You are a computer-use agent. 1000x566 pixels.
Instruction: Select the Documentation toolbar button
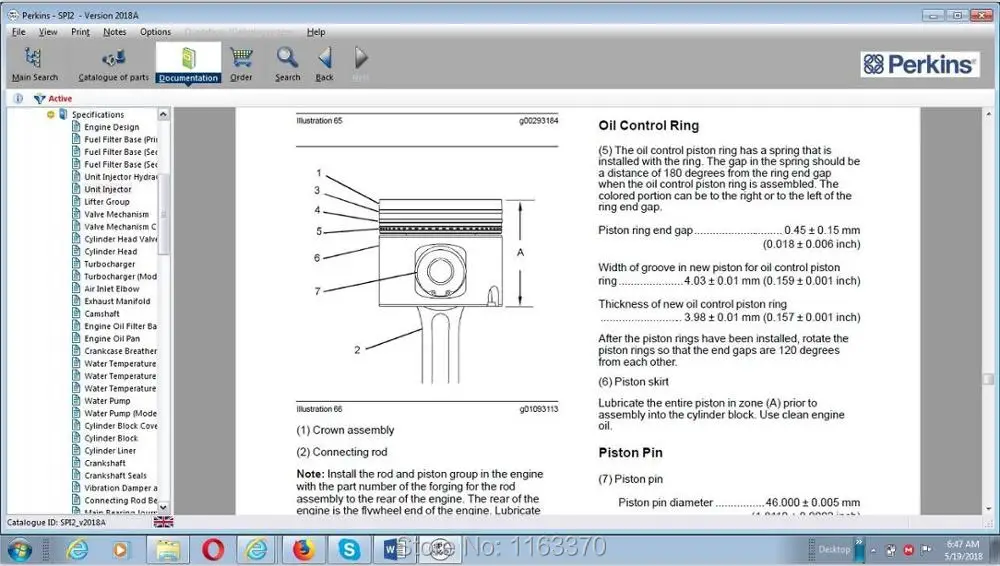[188, 64]
